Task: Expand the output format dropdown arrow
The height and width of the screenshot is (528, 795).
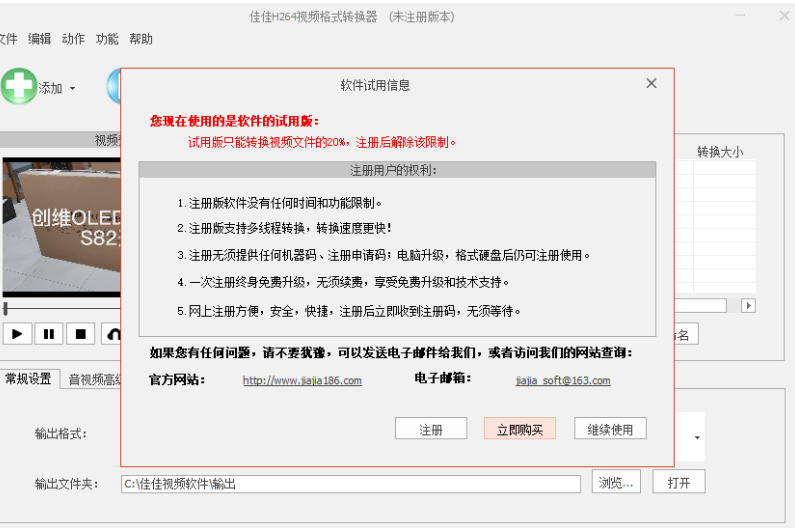Action: point(698,437)
